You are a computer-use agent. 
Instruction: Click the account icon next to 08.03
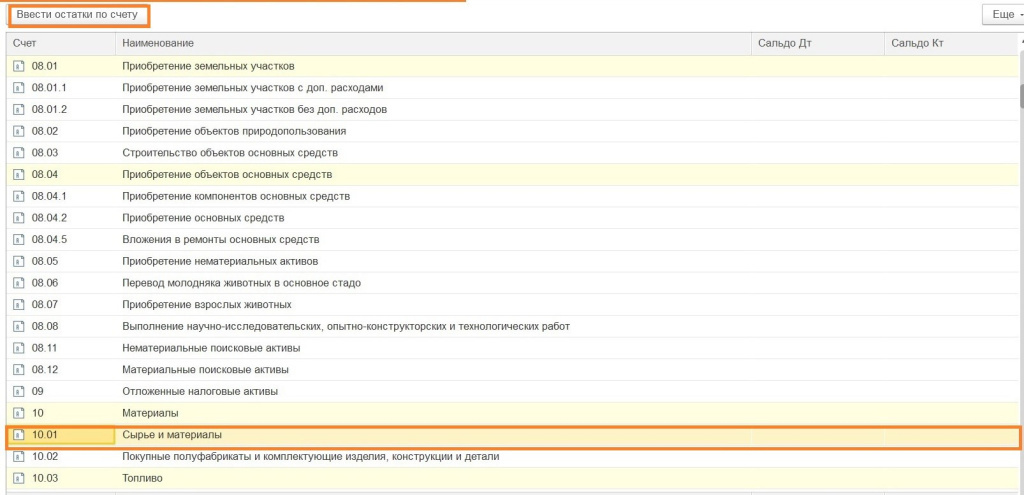(x=18, y=153)
